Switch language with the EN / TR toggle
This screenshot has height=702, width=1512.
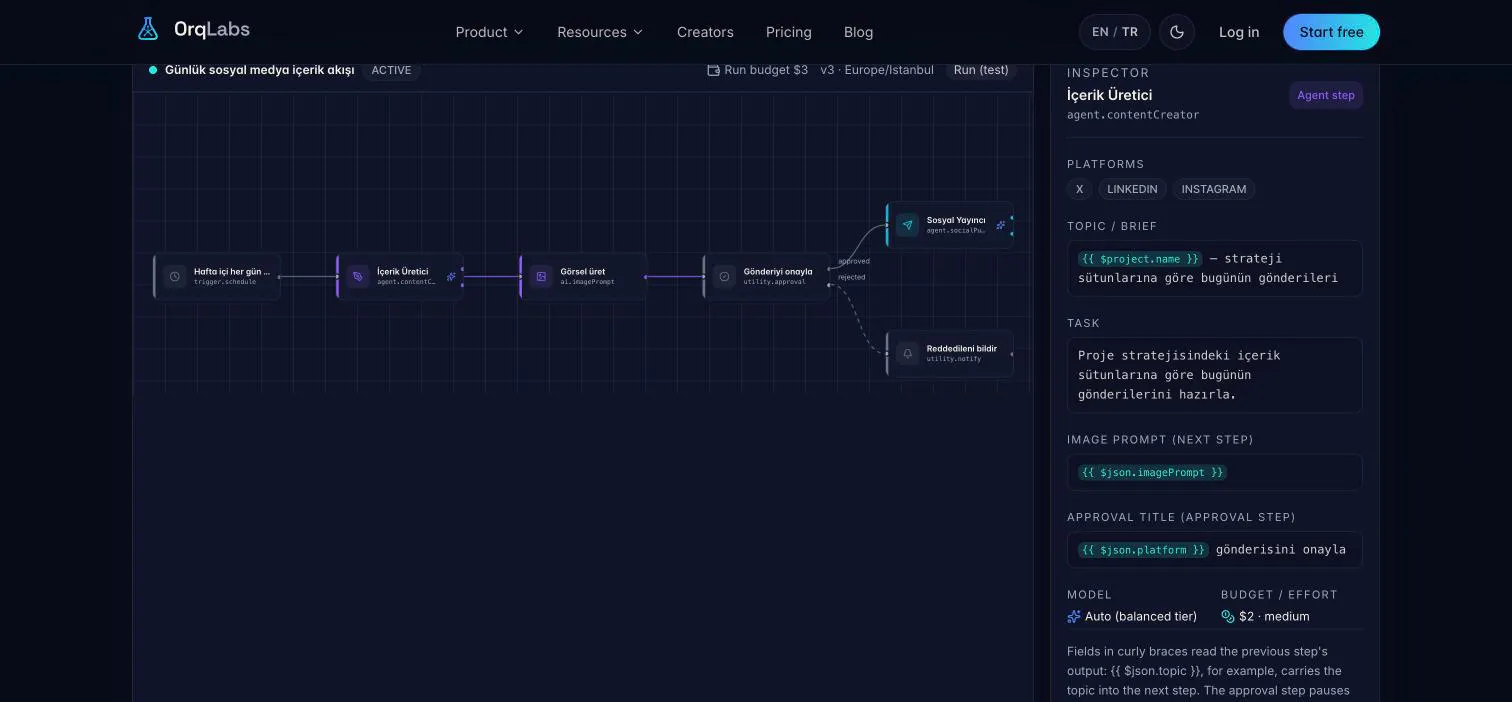pyautogui.click(x=1115, y=32)
